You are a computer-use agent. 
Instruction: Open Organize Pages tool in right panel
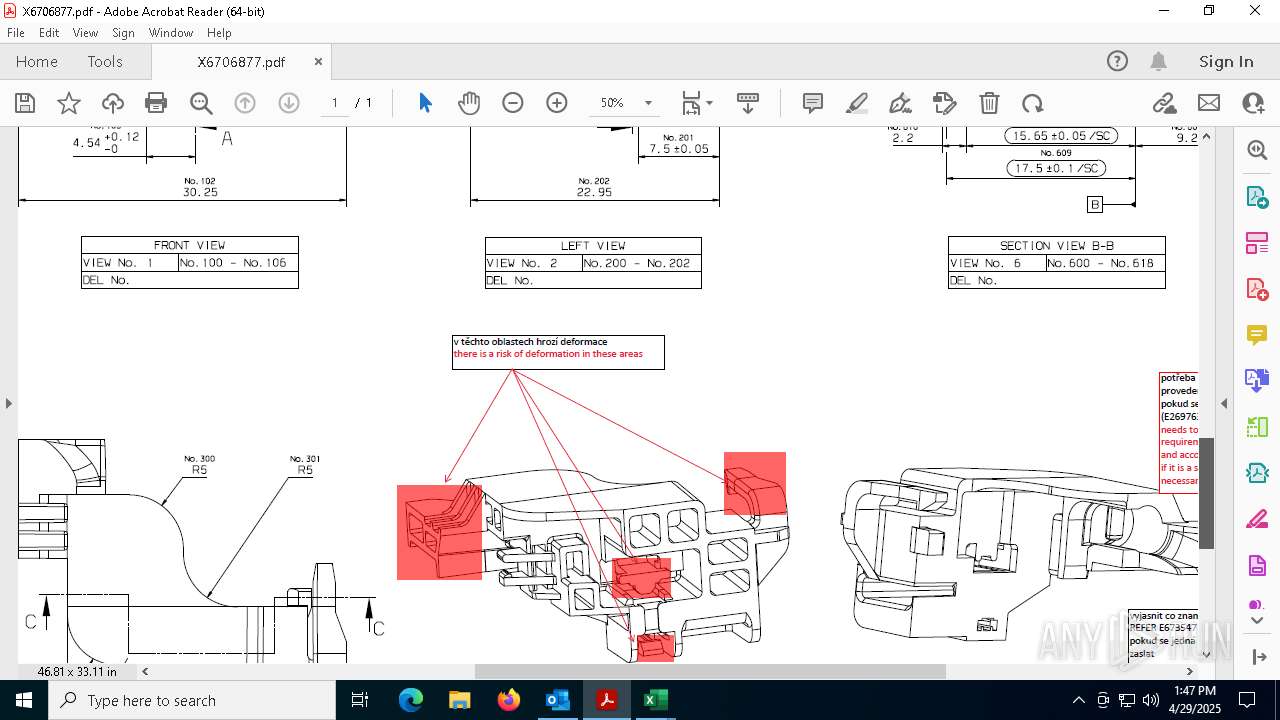click(x=1257, y=242)
